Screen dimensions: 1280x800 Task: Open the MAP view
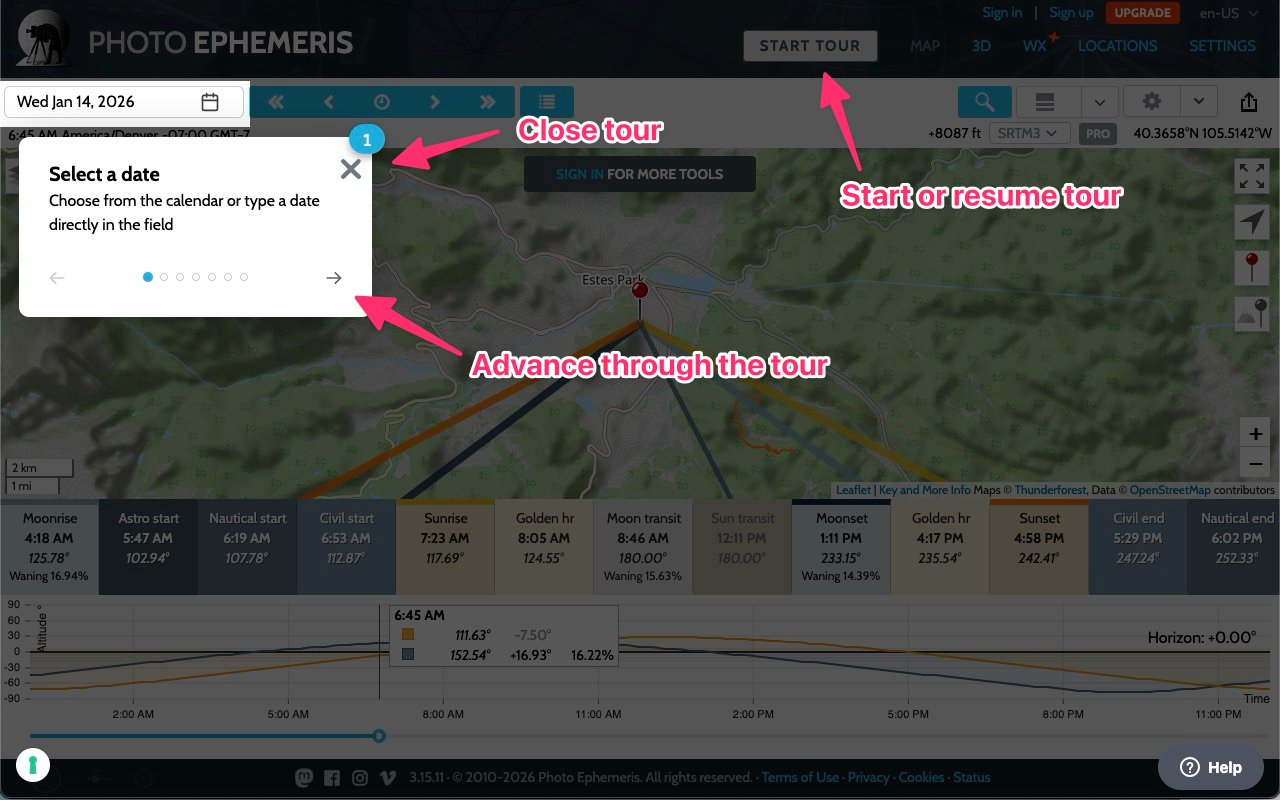pyautogui.click(x=925, y=45)
